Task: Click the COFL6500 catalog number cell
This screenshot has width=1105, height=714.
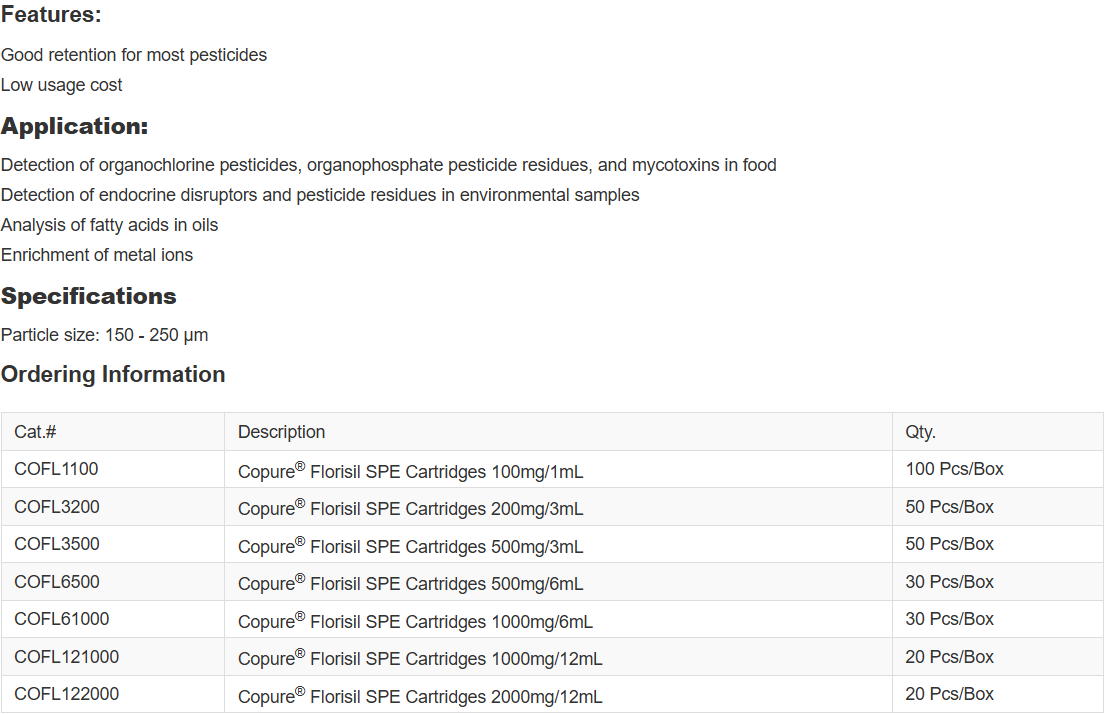Action: [x=57, y=582]
